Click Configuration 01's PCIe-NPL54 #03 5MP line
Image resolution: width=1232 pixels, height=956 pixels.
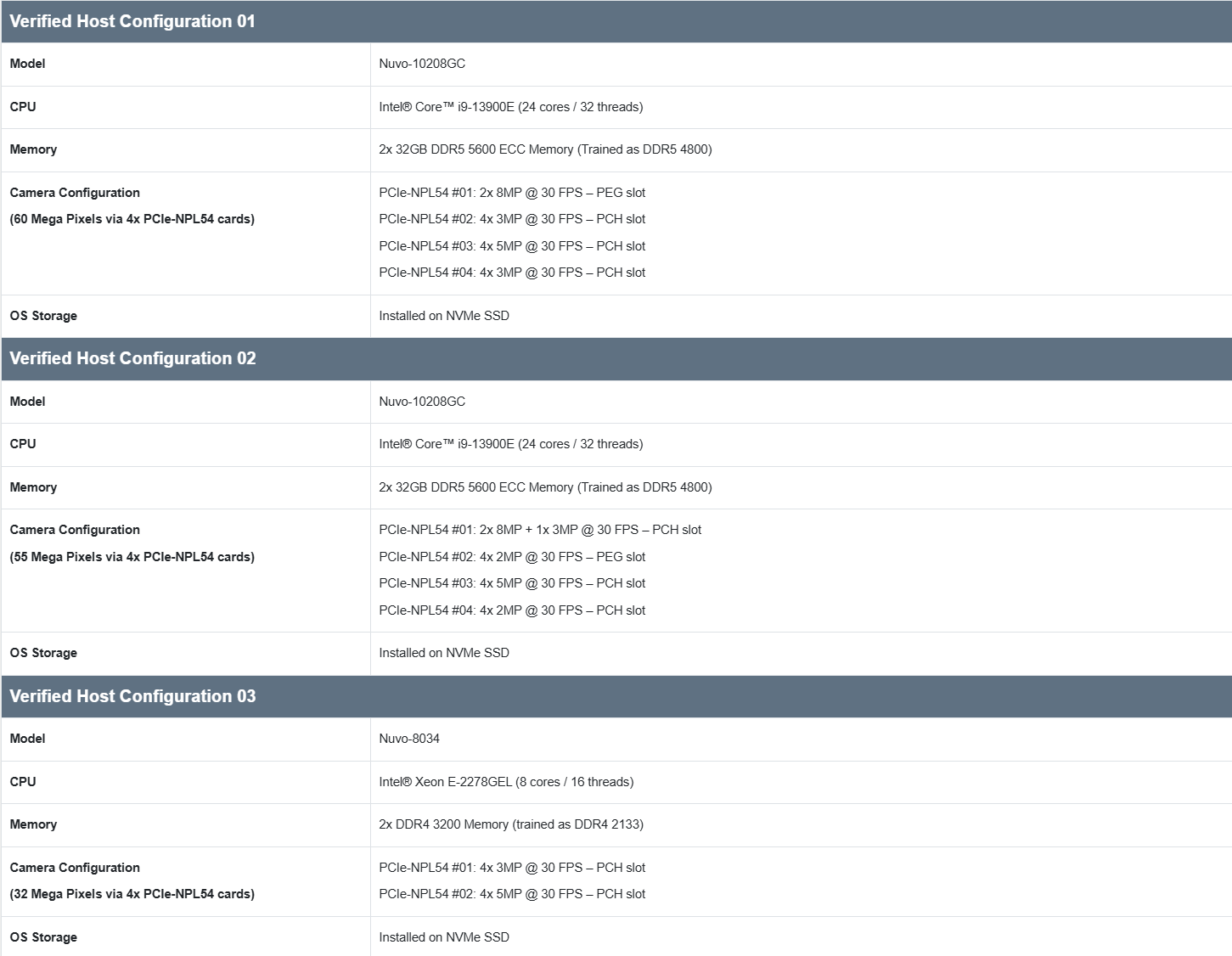(x=512, y=246)
